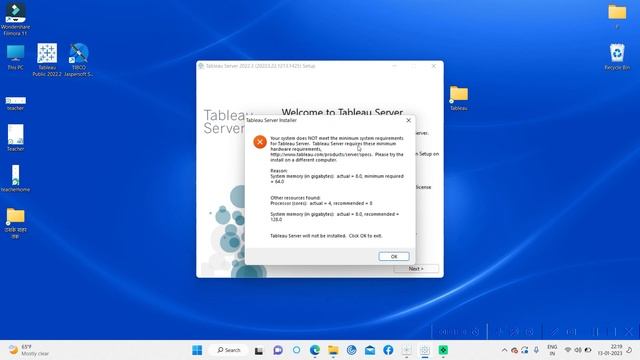Click the green app icon on the taskbar

tap(443, 350)
